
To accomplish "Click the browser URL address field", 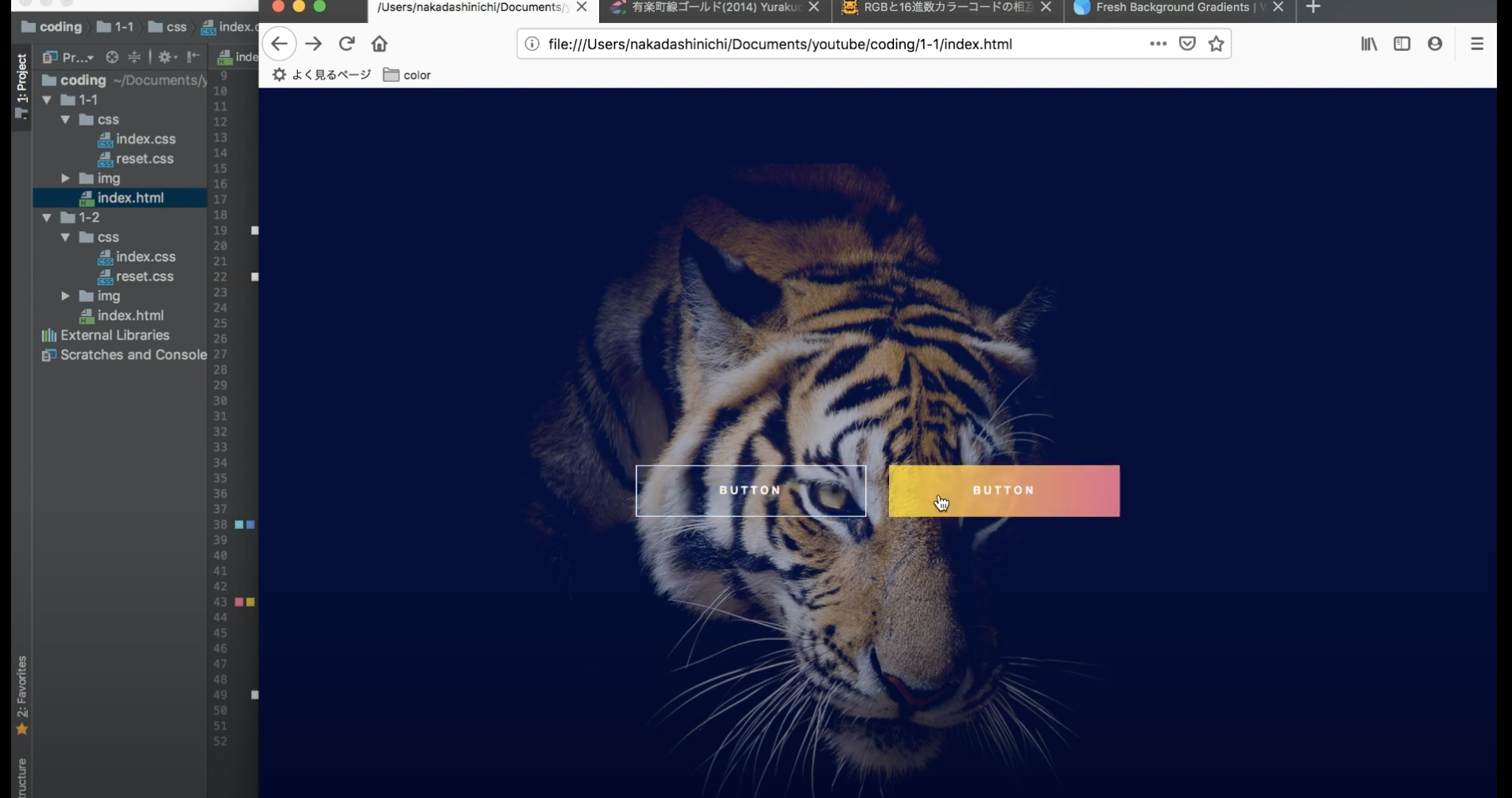I will pos(834,44).
